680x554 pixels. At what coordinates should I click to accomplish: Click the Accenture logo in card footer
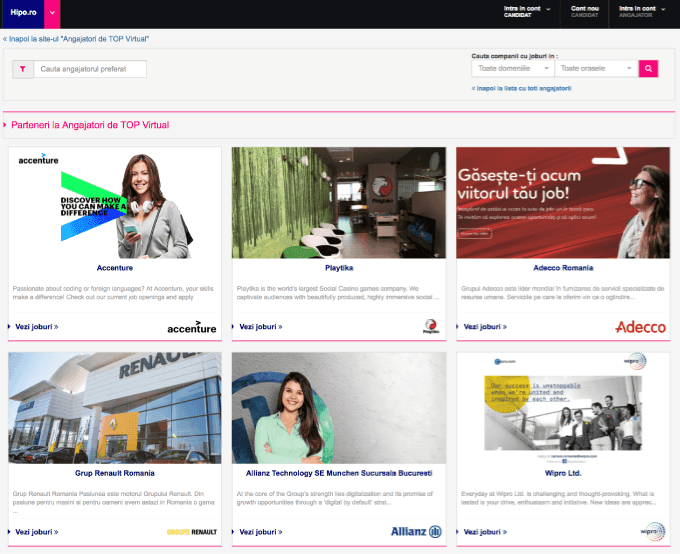click(x=192, y=328)
